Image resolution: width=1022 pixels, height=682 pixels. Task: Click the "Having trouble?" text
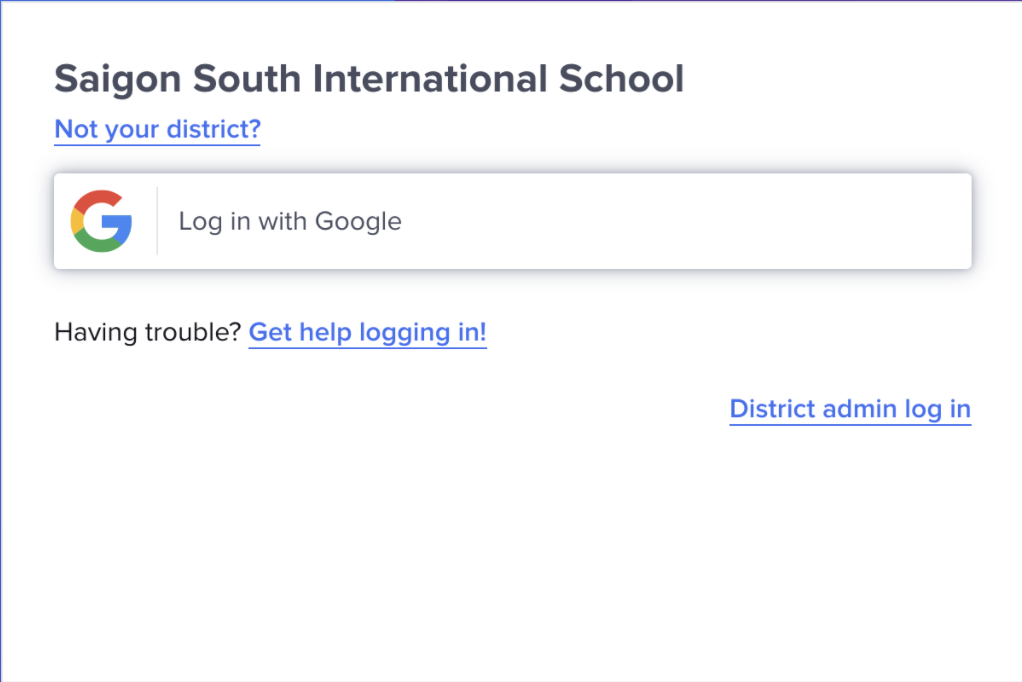pos(148,332)
